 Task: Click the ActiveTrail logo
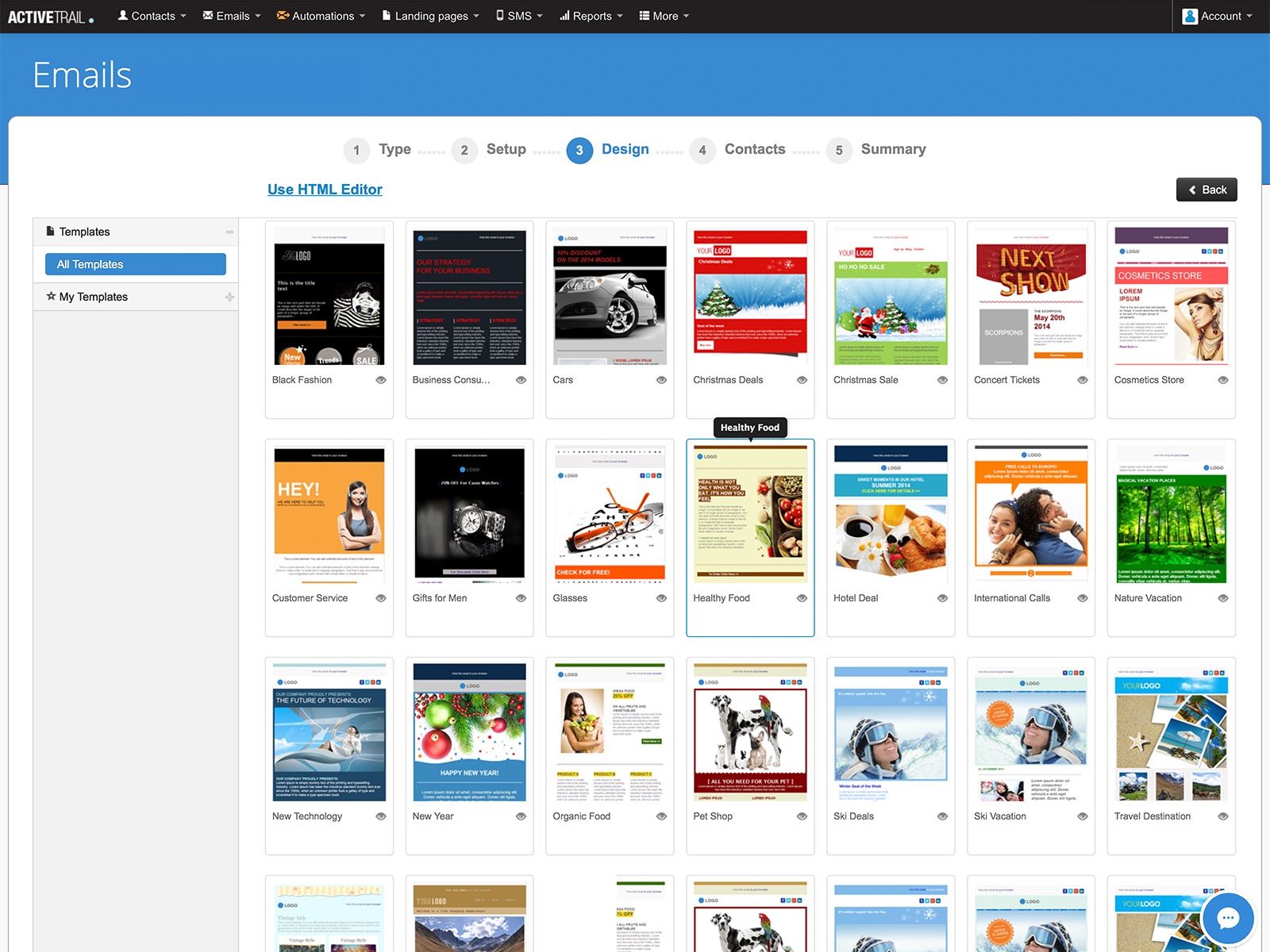click(x=51, y=17)
